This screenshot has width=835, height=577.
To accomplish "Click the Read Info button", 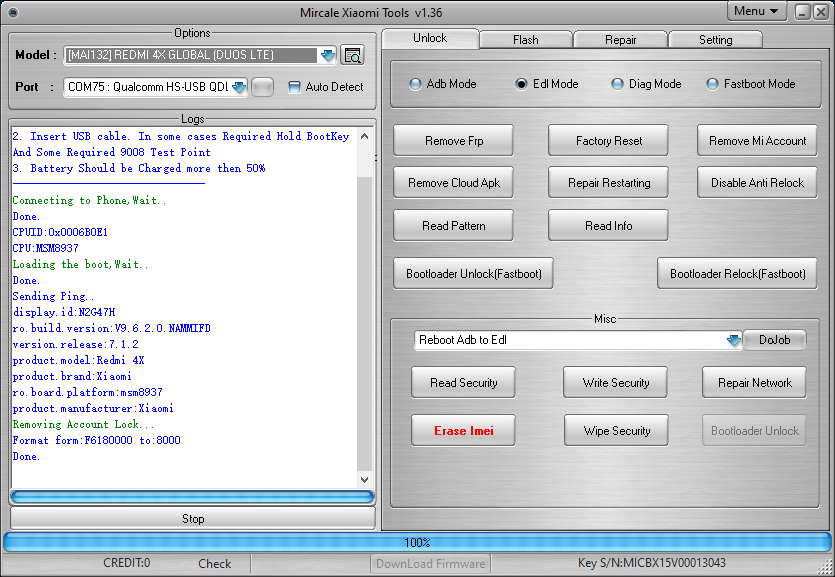I will (x=608, y=226).
